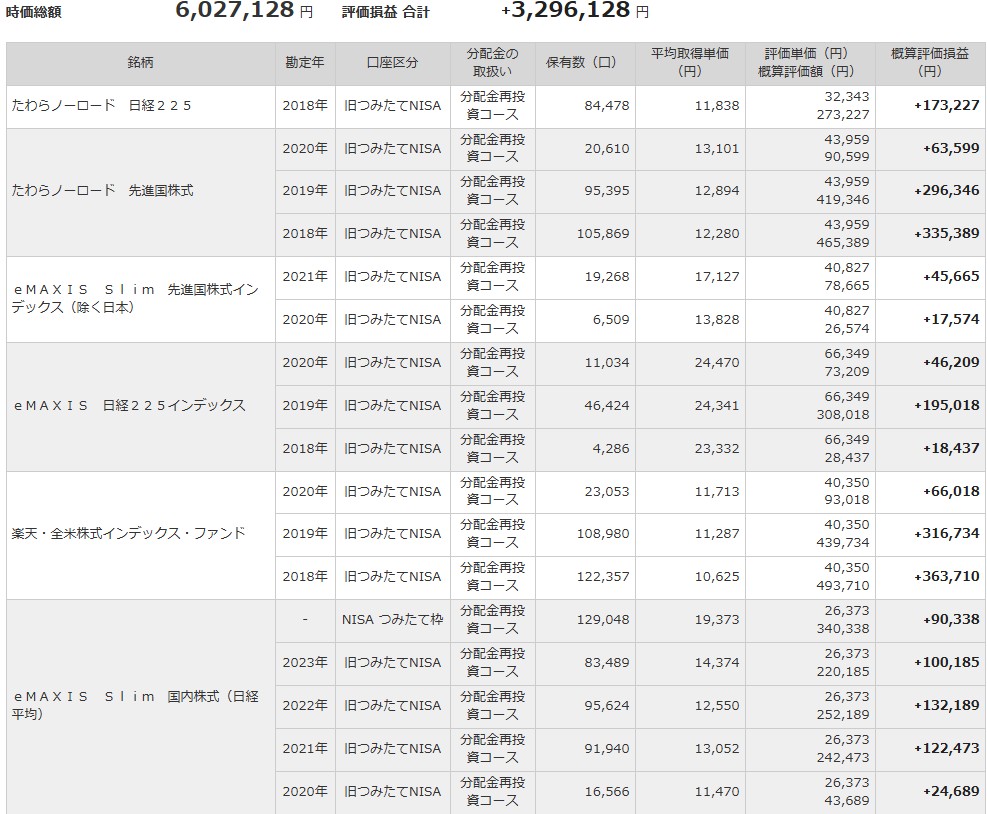Open the たわらノーロード 先進国株式 fund
Screen dimensions: 987x814
point(102,191)
